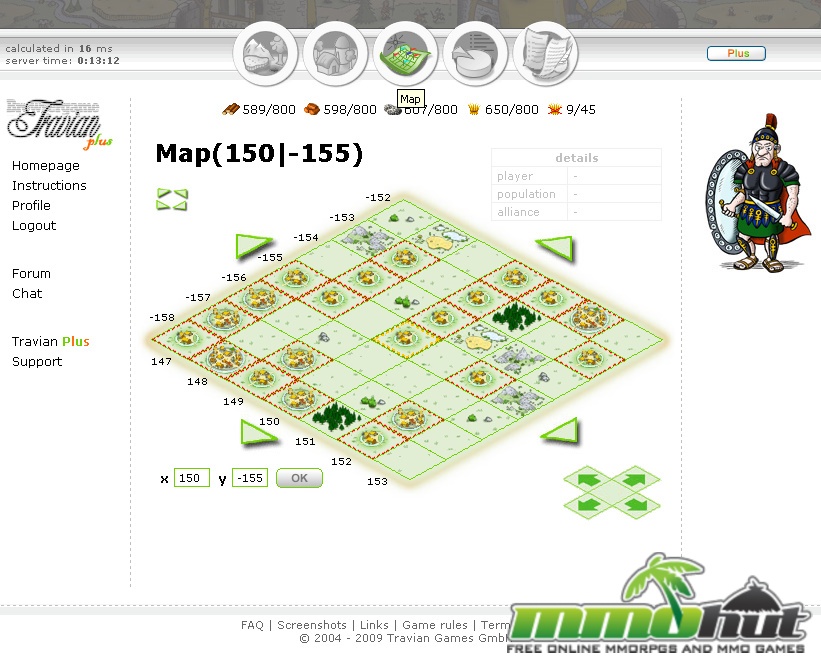Click the population row in details
821x659 pixels.
(x=576, y=194)
